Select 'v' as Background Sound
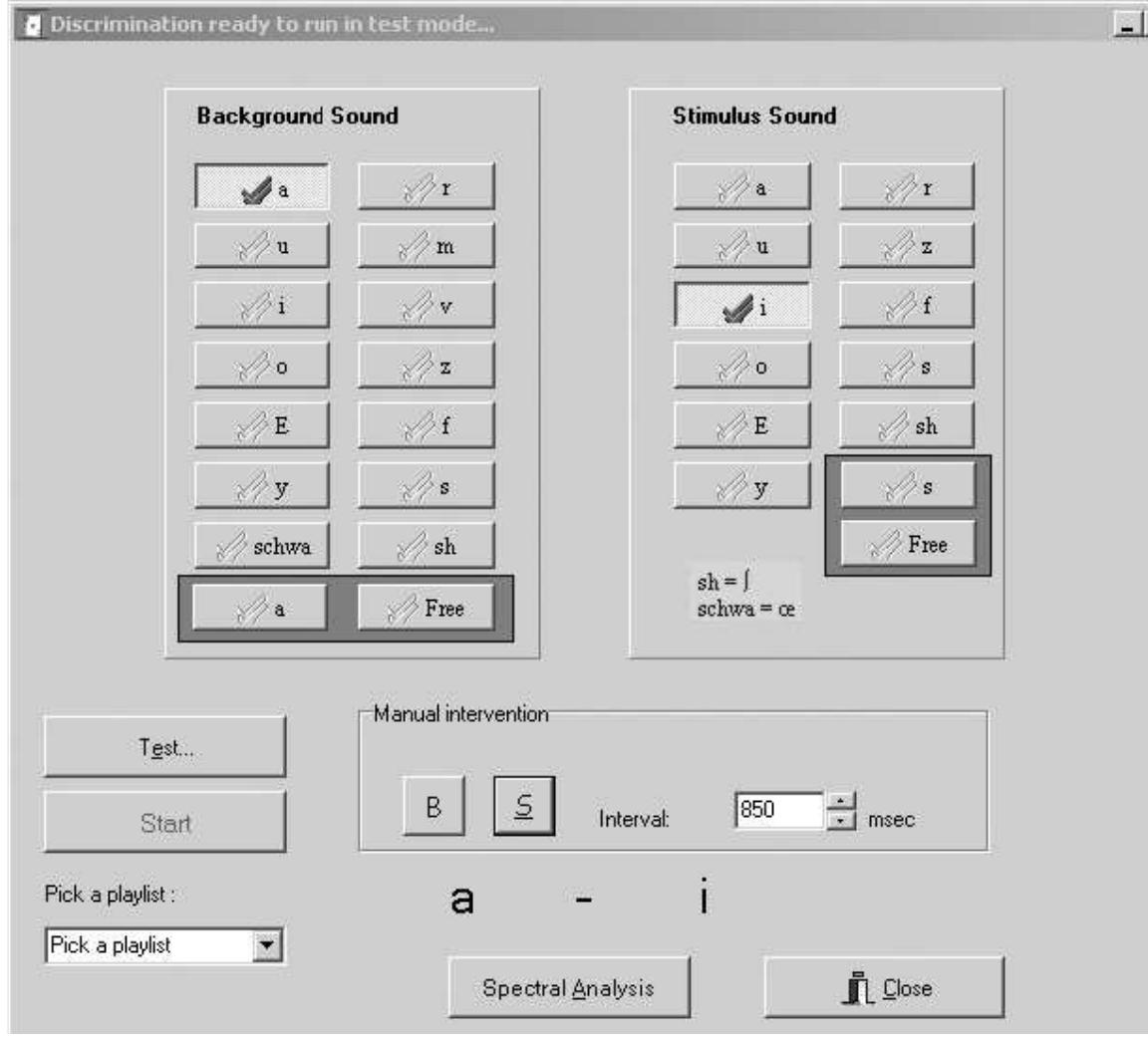 (x=427, y=305)
